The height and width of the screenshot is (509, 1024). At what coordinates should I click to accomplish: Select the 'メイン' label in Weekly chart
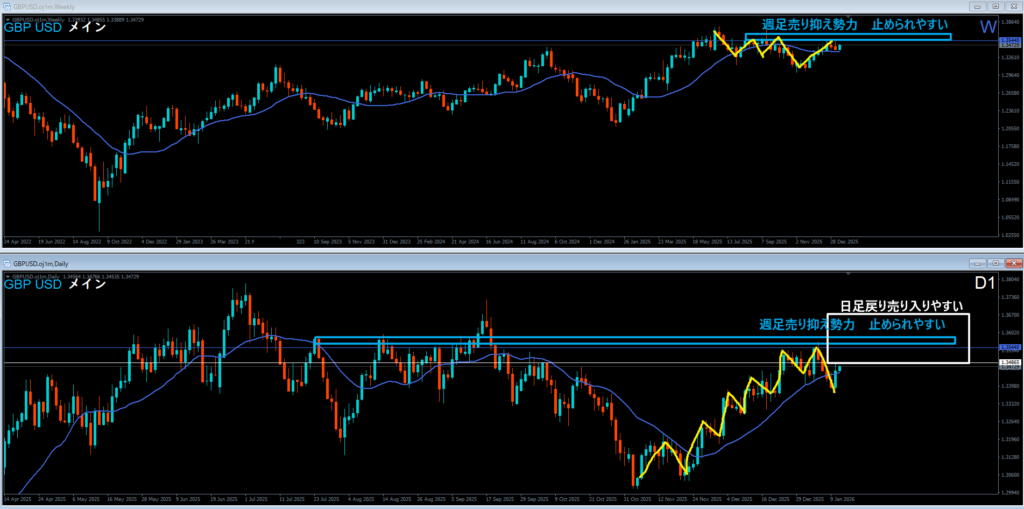click(87, 28)
